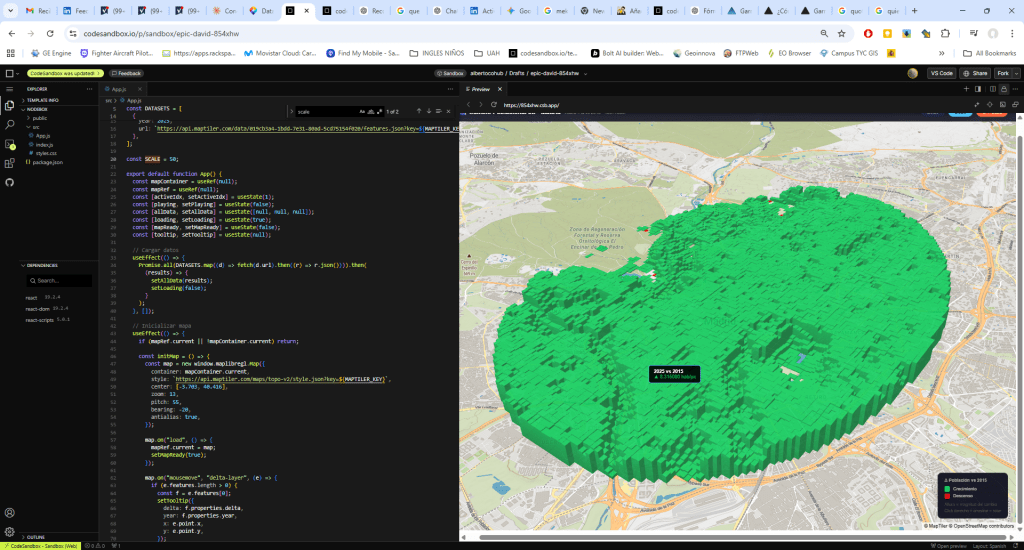Toggle Match Whole Word in find widget
Image resolution: width=1024 pixels, height=550 pixels.
coord(369,111)
